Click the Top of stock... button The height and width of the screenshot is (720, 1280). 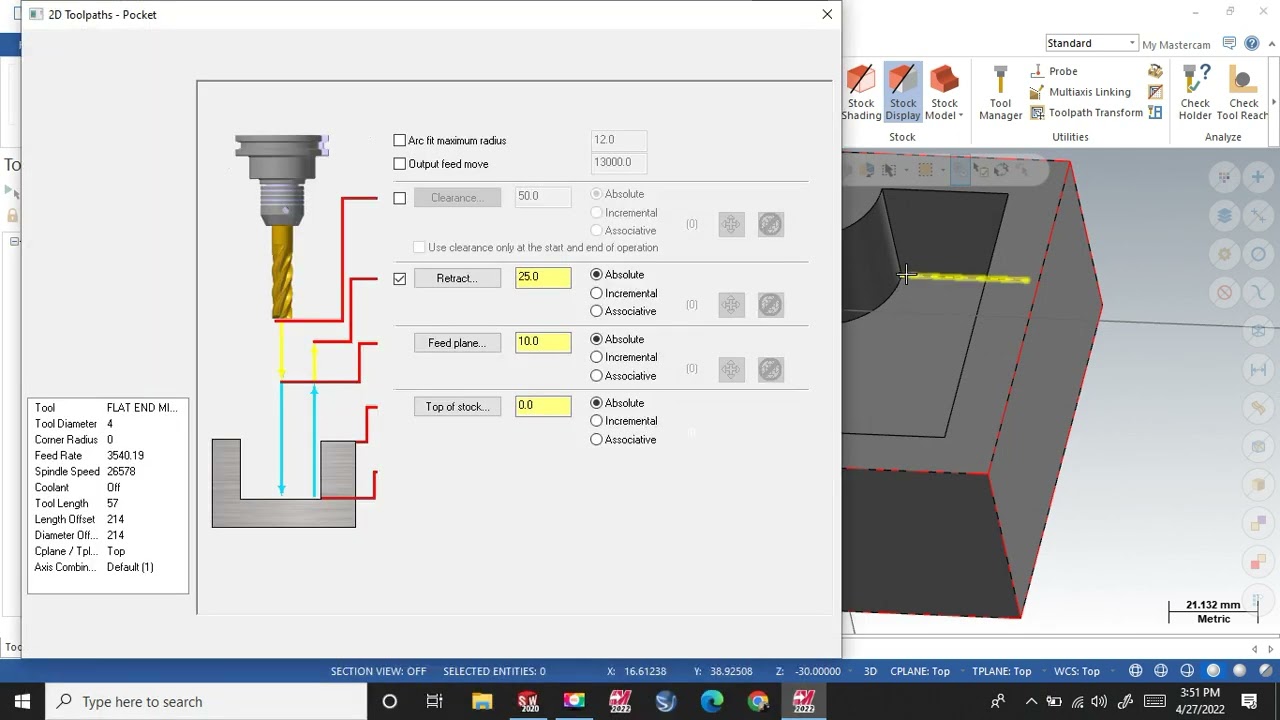click(457, 407)
